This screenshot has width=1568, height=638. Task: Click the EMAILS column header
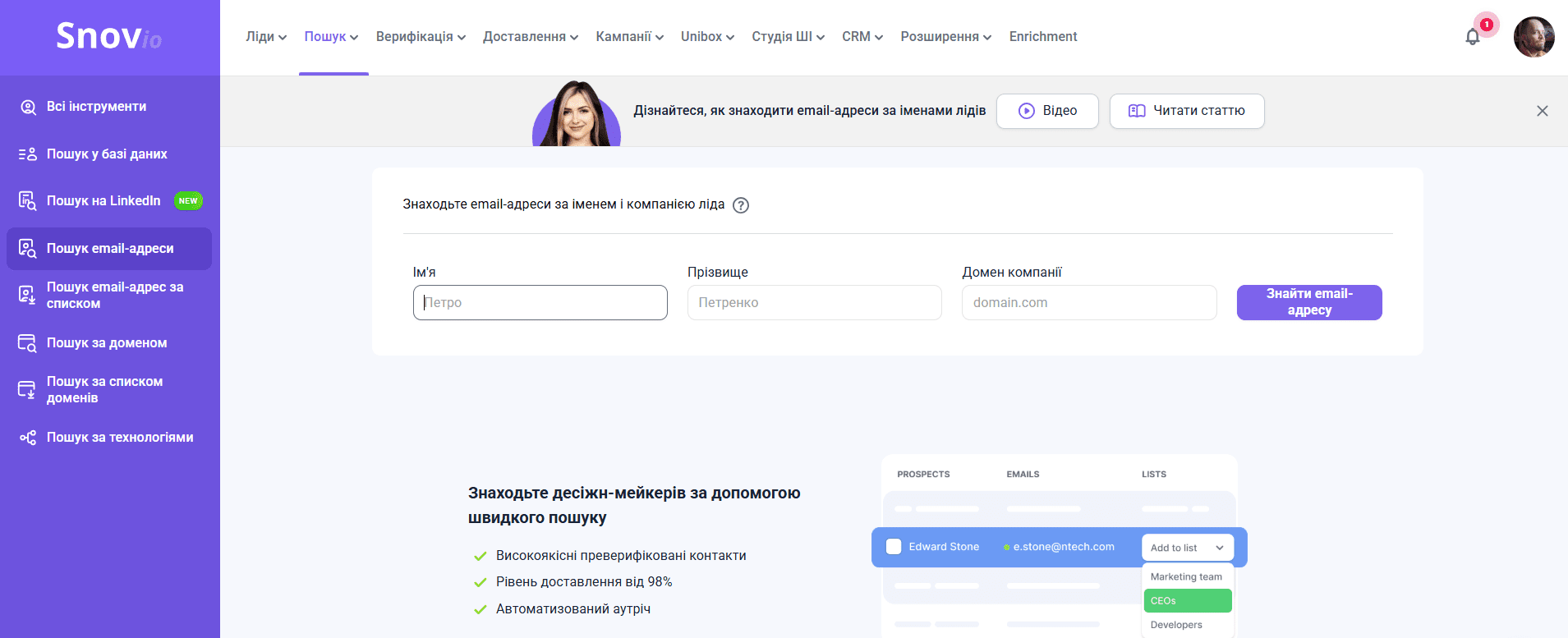(1023, 475)
